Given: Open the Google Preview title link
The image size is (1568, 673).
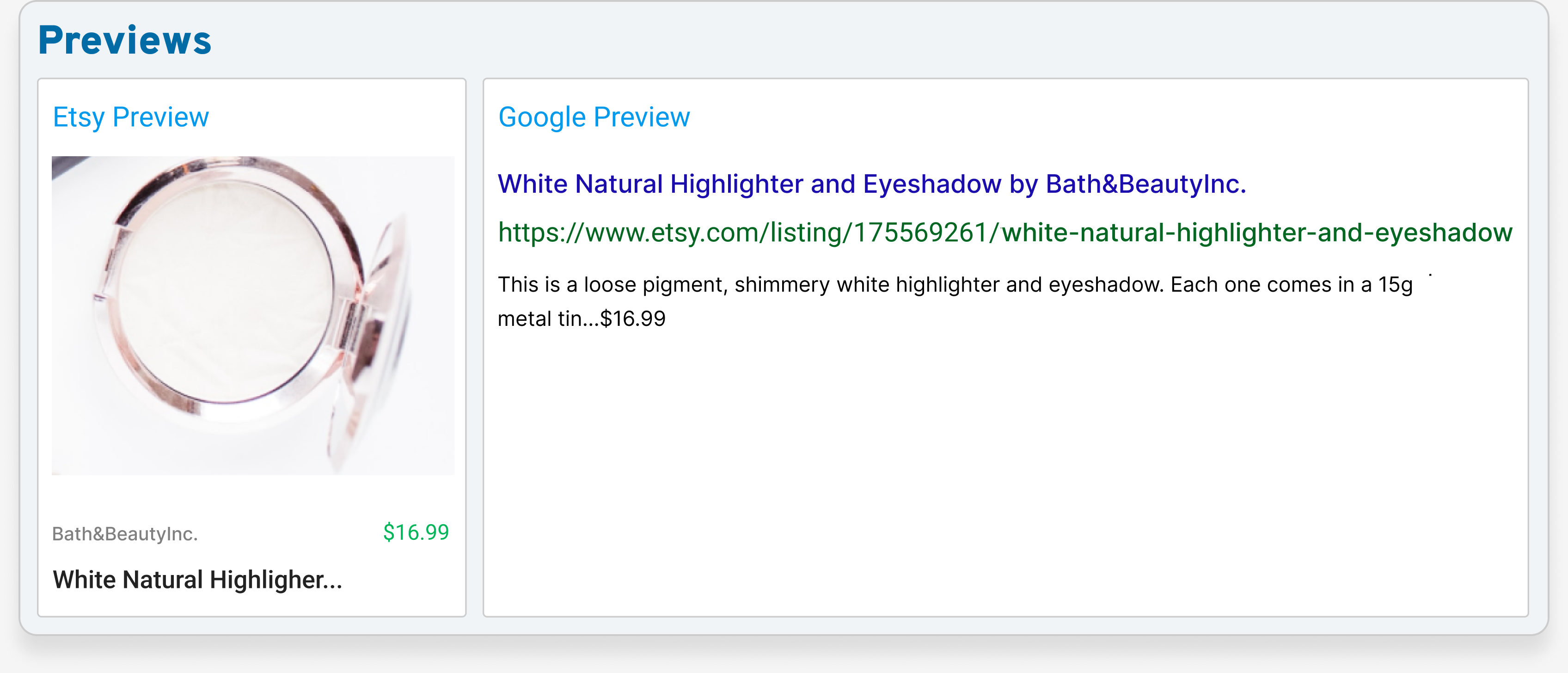Looking at the screenshot, I should pyautogui.click(x=872, y=184).
